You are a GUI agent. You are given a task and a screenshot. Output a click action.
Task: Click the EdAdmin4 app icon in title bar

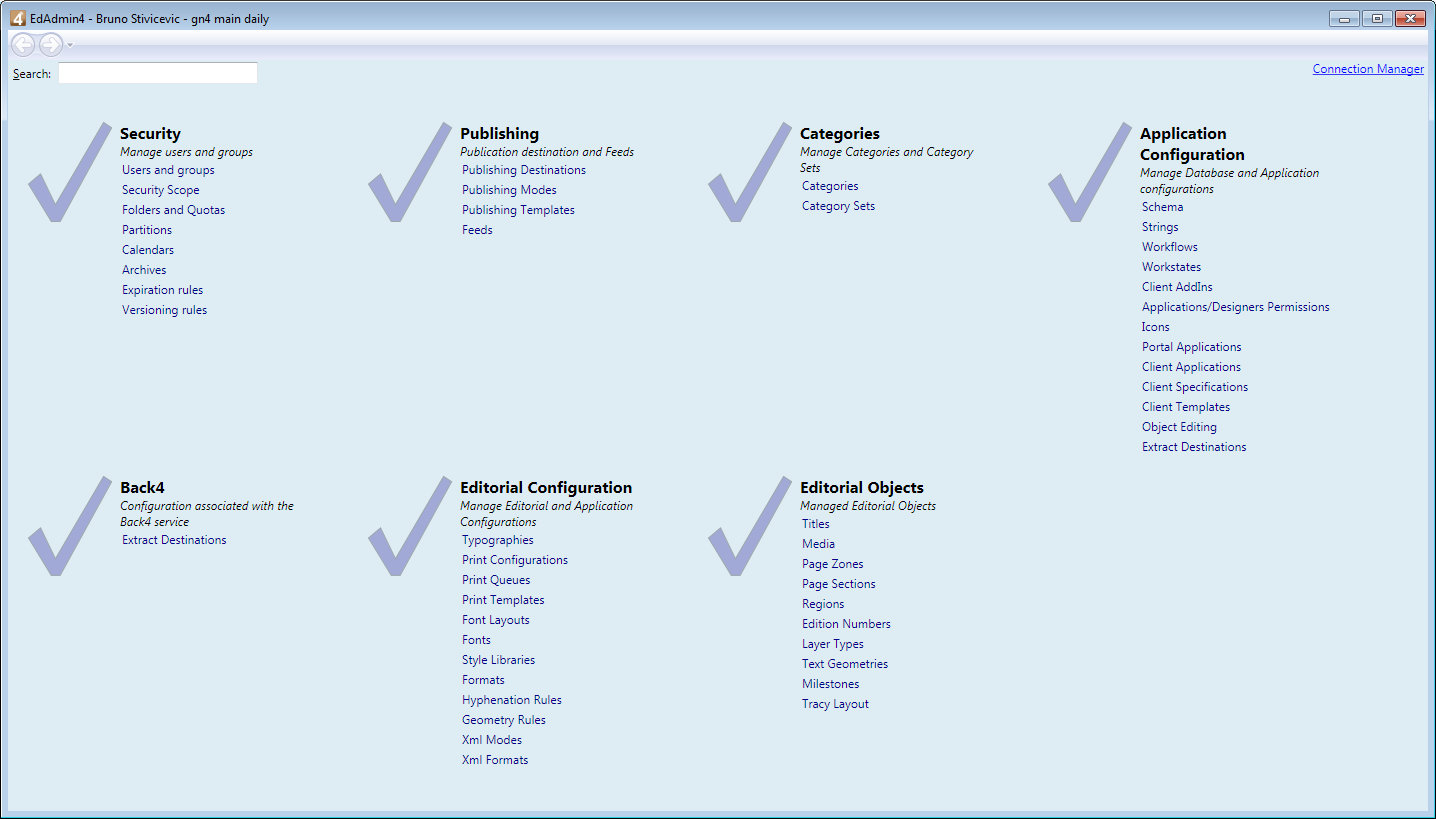pyautogui.click(x=18, y=19)
